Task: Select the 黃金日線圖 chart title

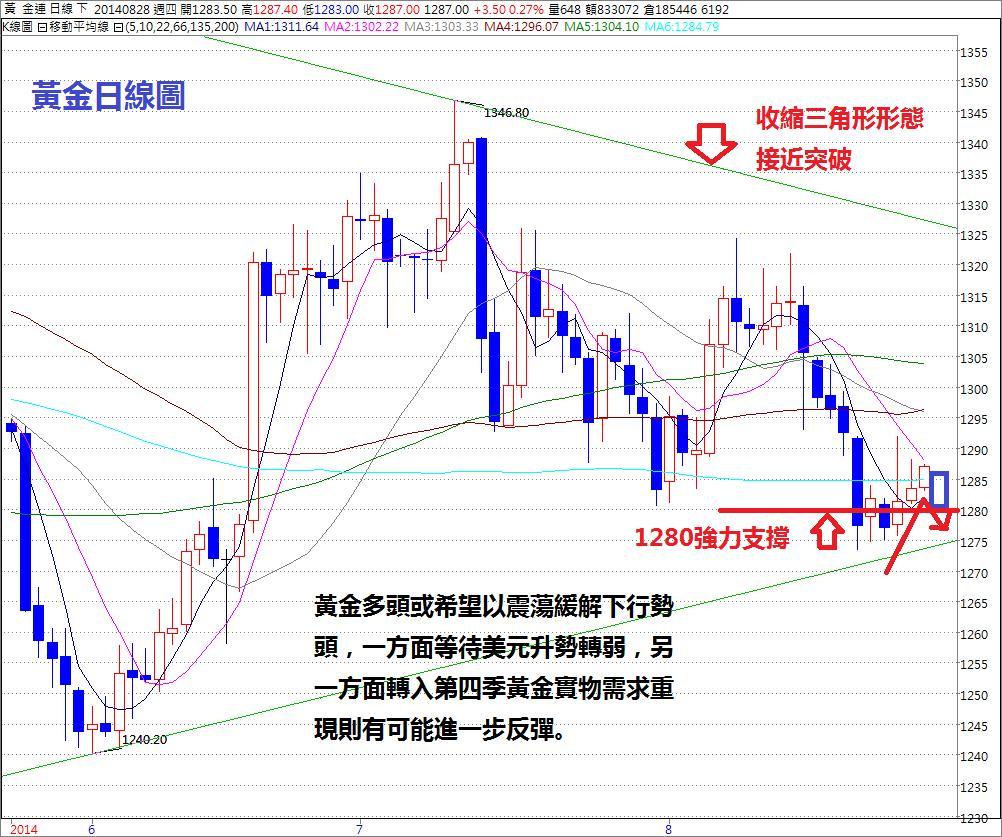Action: pyautogui.click(x=108, y=96)
